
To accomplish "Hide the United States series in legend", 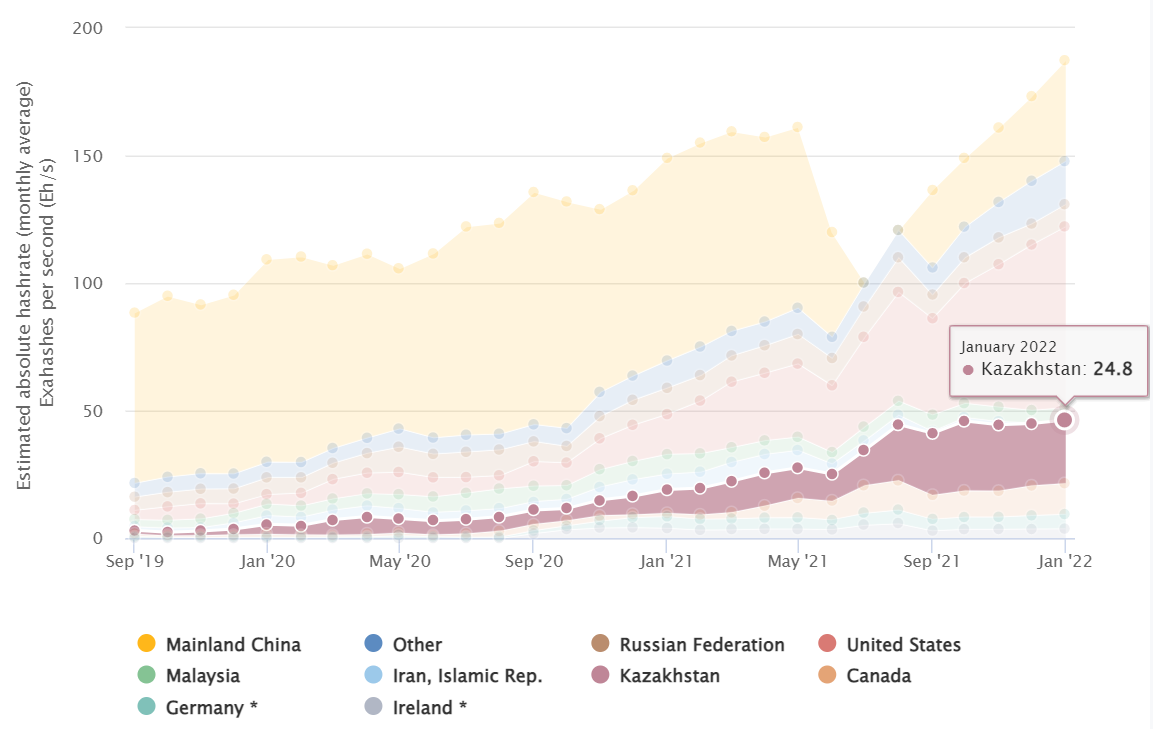I will pos(903,645).
